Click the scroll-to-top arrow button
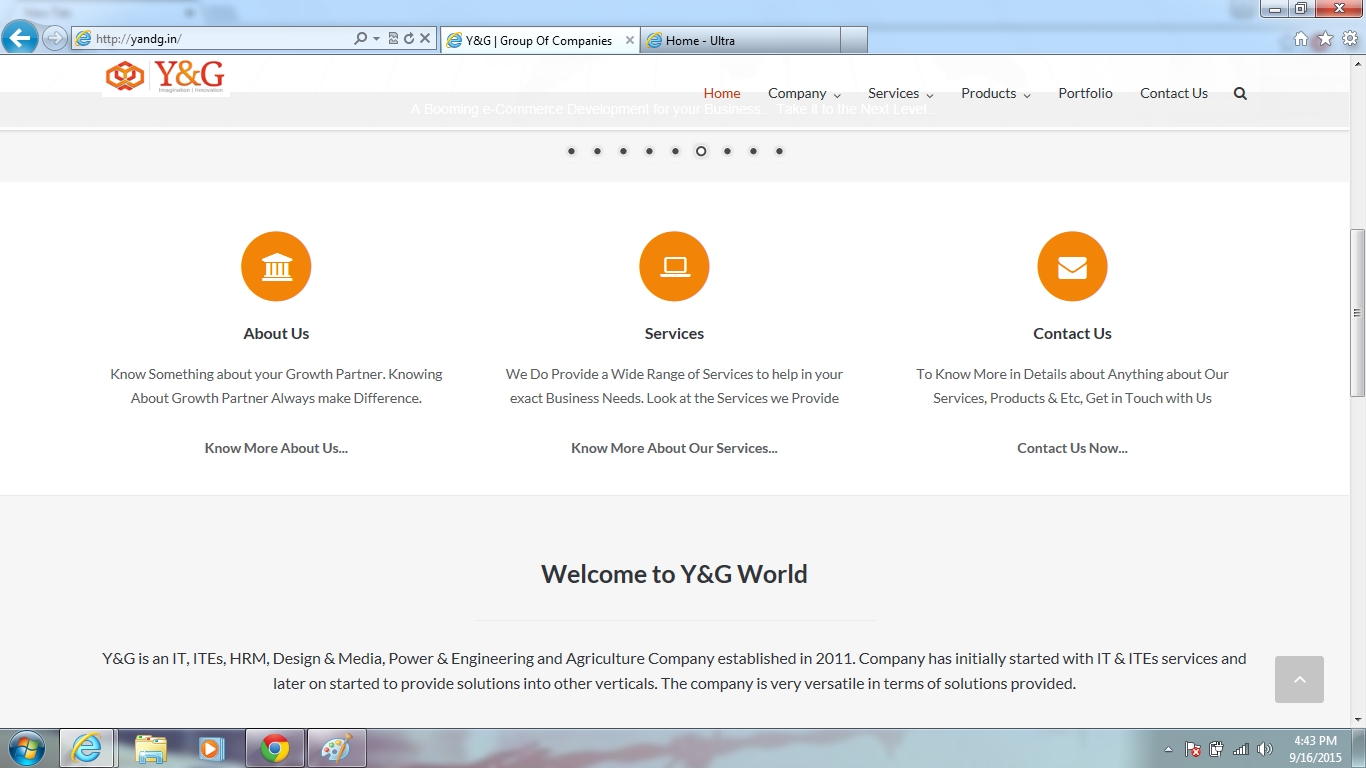The width and height of the screenshot is (1366, 768). coord(1299,680)
